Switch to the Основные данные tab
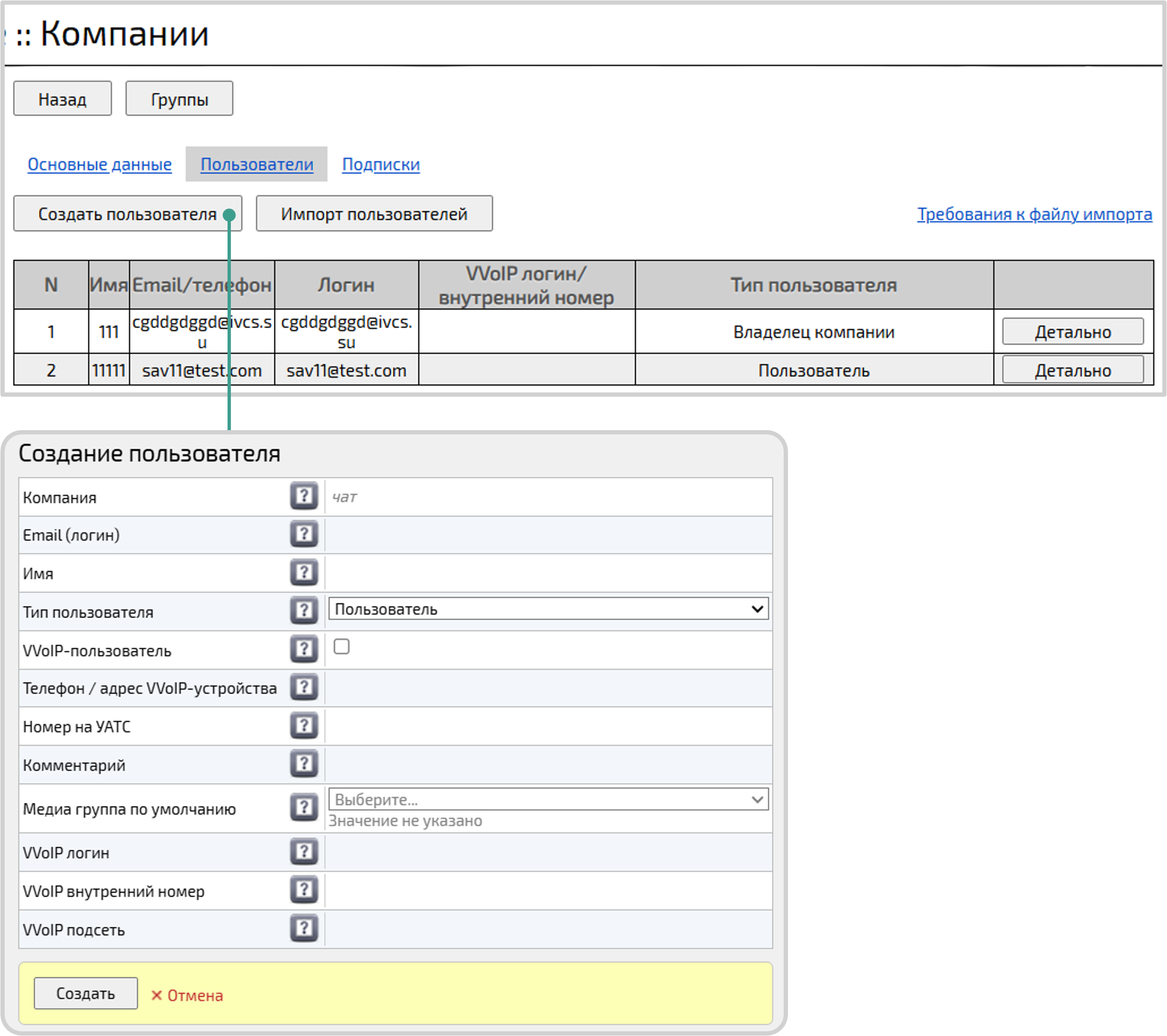Viewport: 1167px width, 1036px height. coord(99,164)
